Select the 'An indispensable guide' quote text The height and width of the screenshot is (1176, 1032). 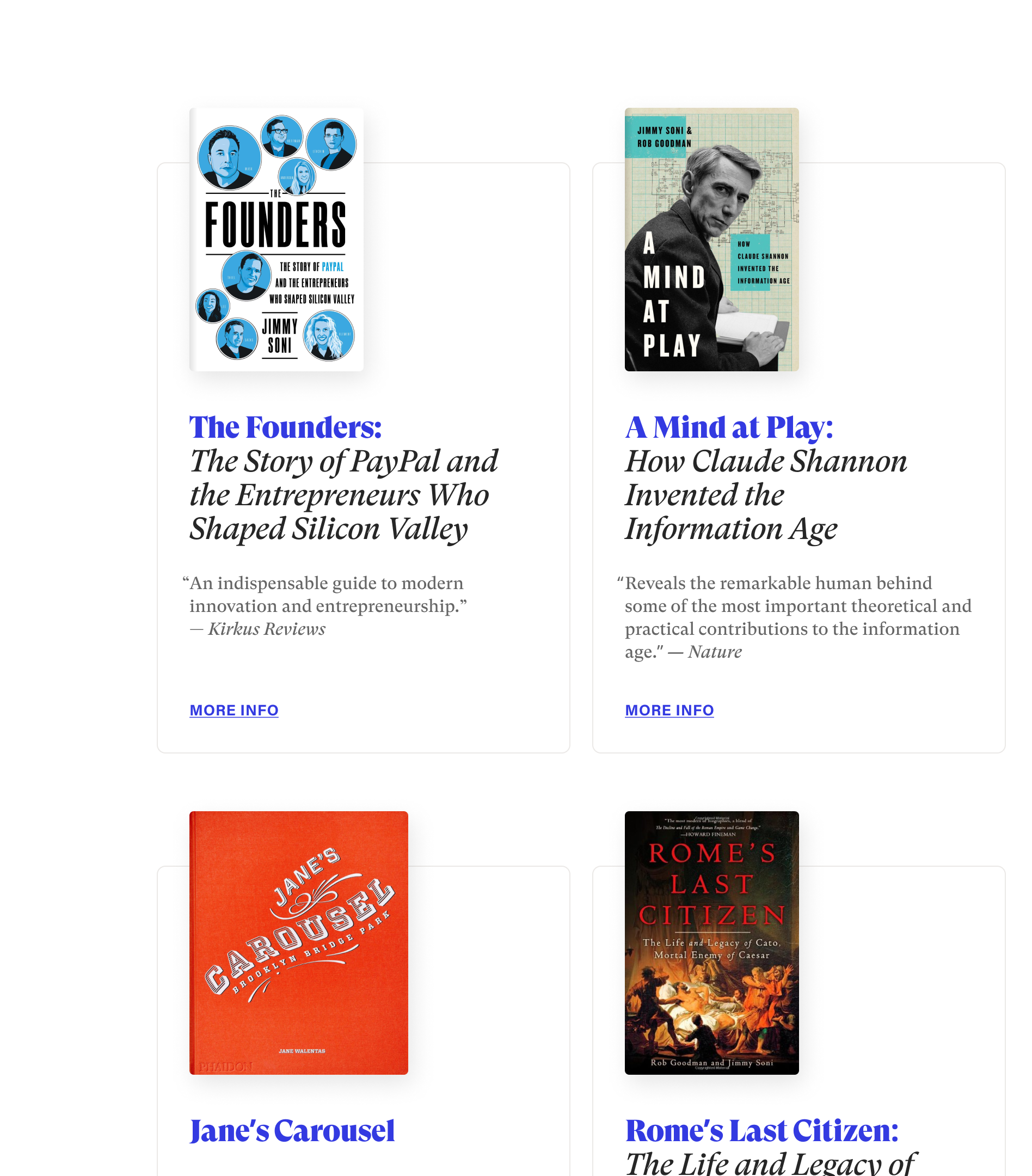pos(325,595)
